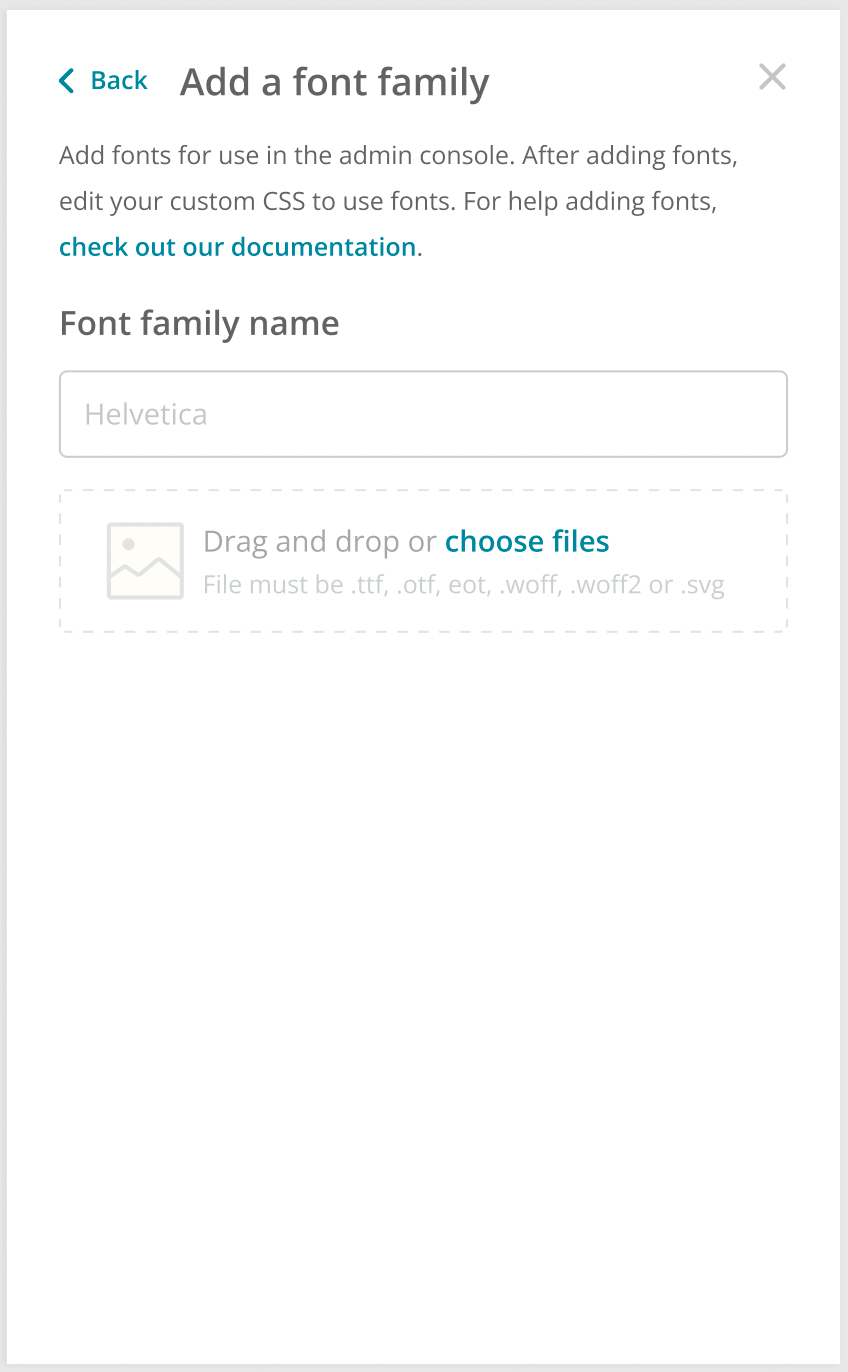
Task: Click the image placeholder icon in drop zone
Action: (x=145, y=561)
